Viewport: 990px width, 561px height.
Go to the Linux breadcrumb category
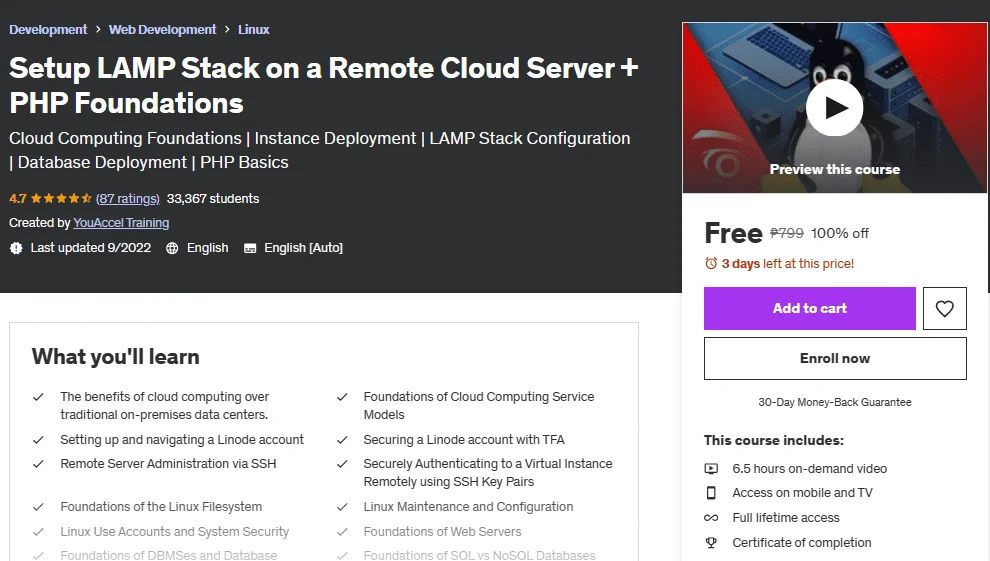[x=254, y=30]
